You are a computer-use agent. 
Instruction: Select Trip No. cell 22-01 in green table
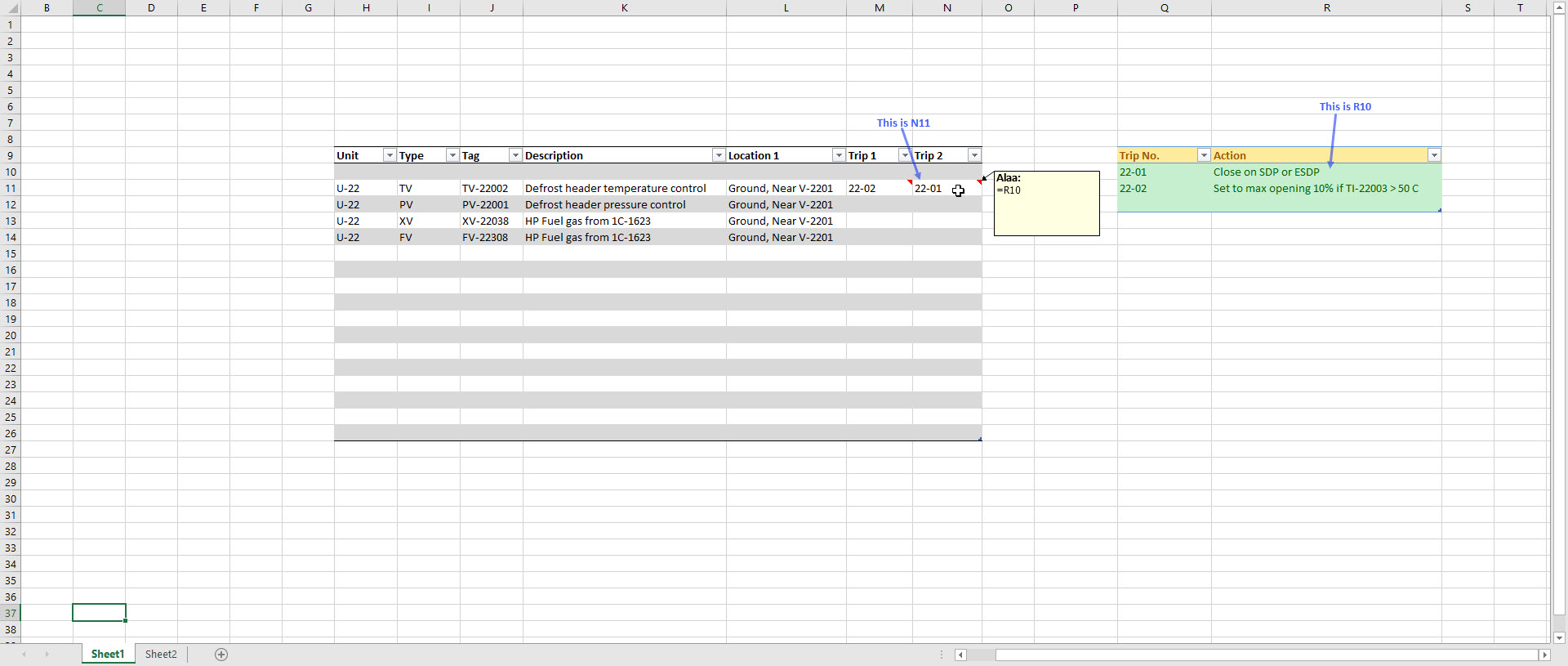point(1165,172)
